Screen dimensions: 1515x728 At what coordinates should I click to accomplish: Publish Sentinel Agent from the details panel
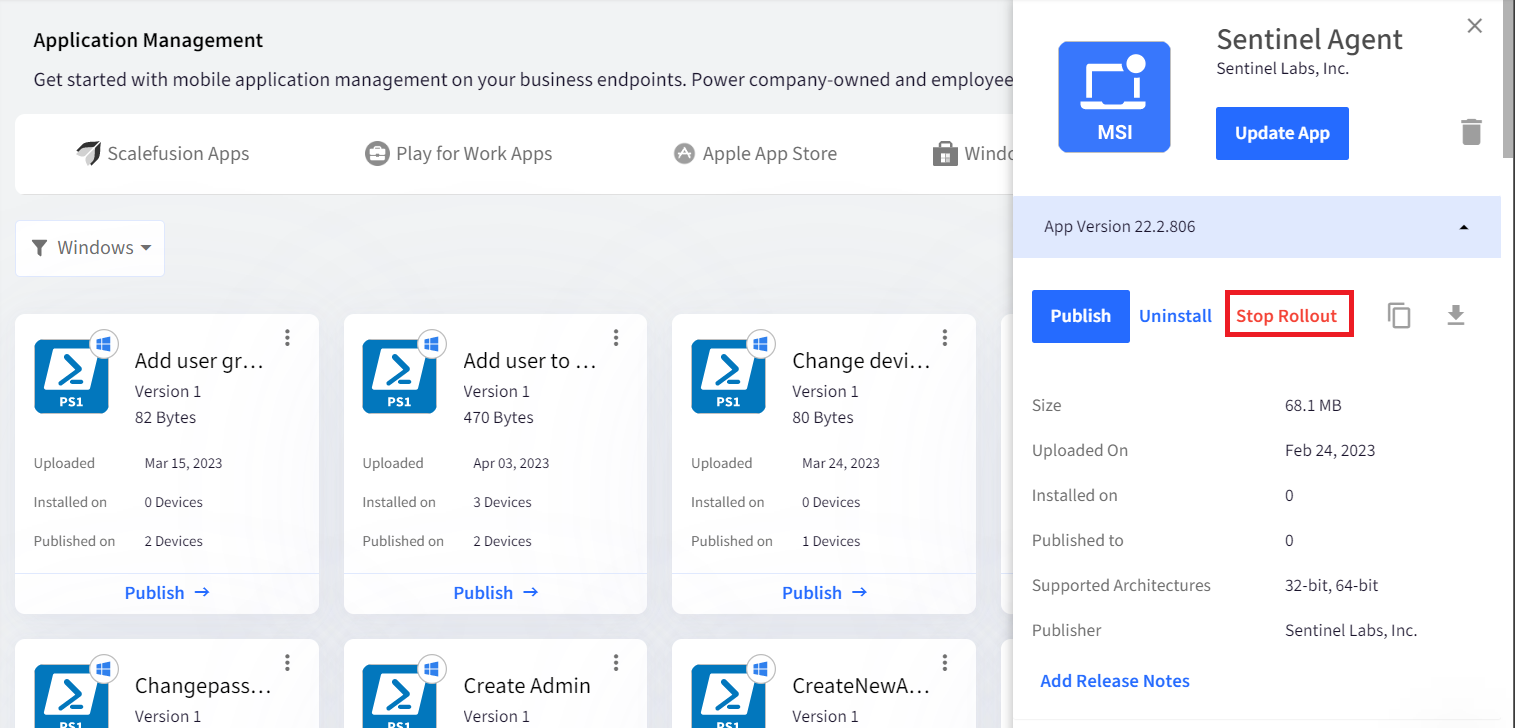point(1080,316)
